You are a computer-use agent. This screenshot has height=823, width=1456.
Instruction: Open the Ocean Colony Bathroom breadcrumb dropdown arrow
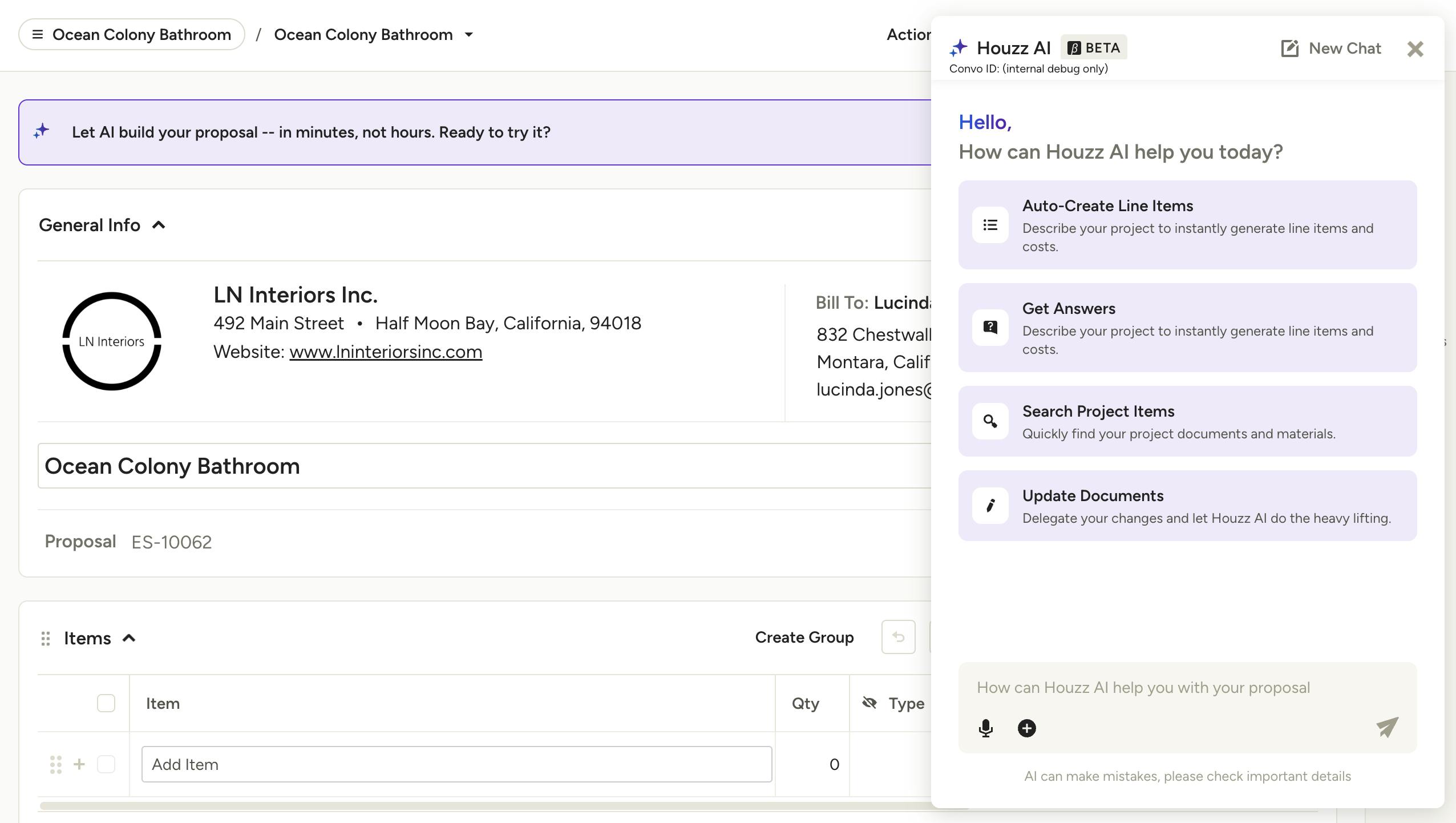pos(469,35)
